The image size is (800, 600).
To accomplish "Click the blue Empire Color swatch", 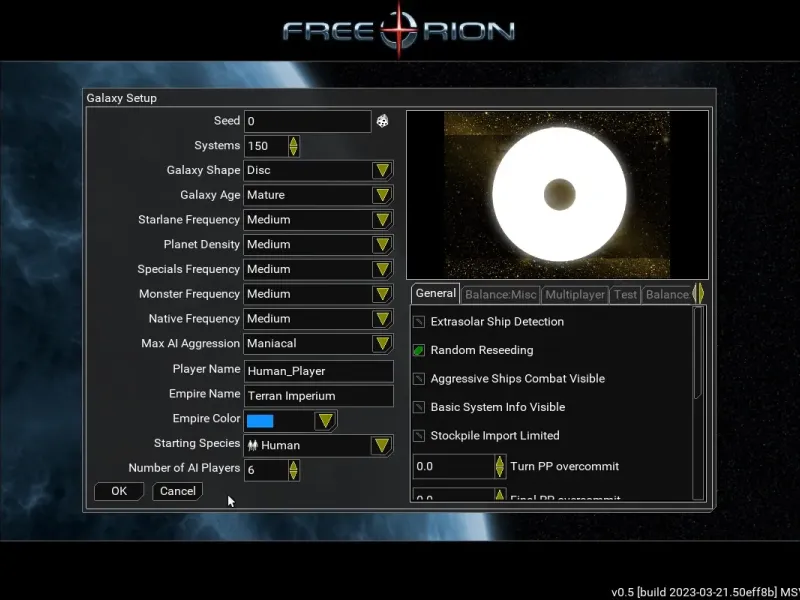I will click(x=260, y=421).
